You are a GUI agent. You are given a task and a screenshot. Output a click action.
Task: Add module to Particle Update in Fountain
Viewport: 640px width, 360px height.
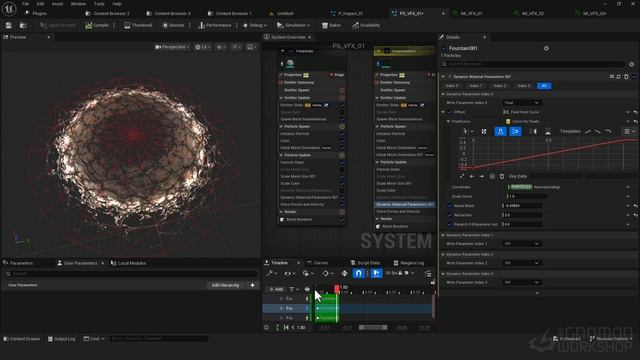tap(342, 156)
